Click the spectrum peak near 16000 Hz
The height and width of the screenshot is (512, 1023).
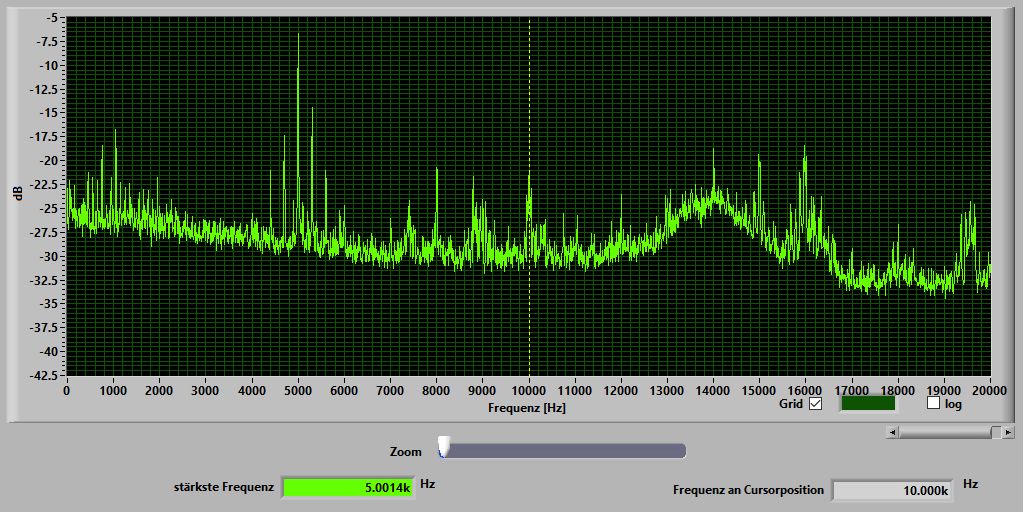(804, 150)
